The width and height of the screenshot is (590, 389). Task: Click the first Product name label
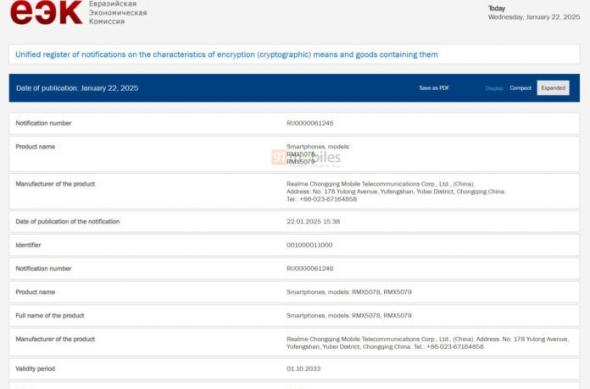pyautogui.click(x=35, y=147)
